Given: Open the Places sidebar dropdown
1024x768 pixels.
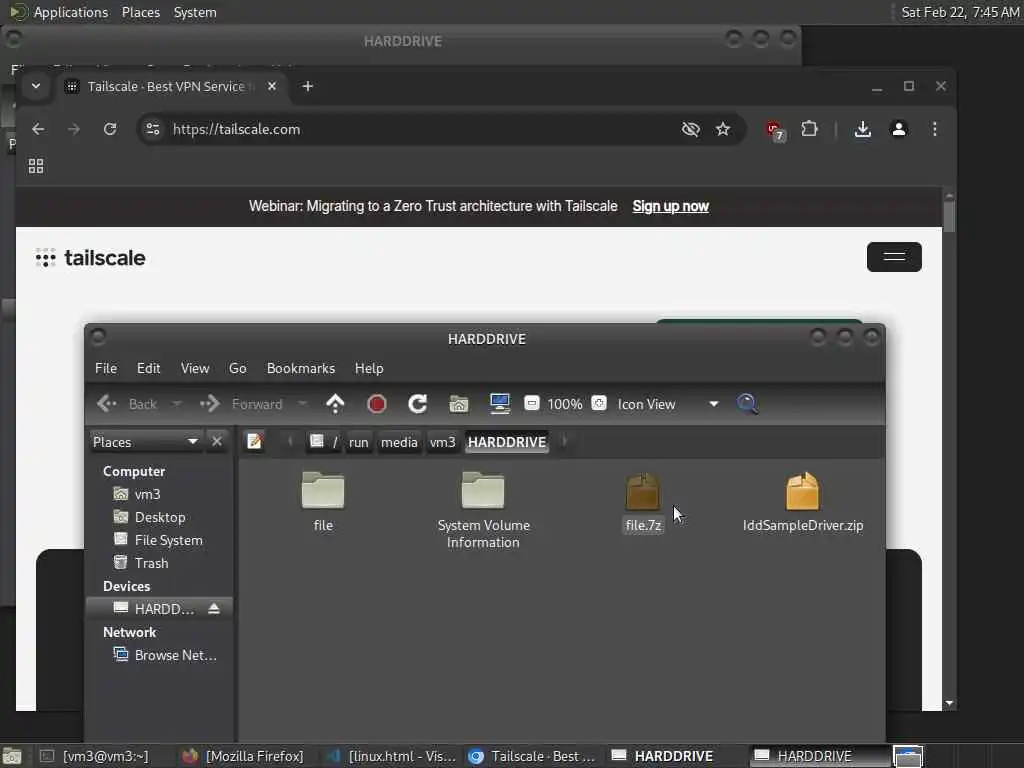Looking at the screenshot, I should point(145,441).
